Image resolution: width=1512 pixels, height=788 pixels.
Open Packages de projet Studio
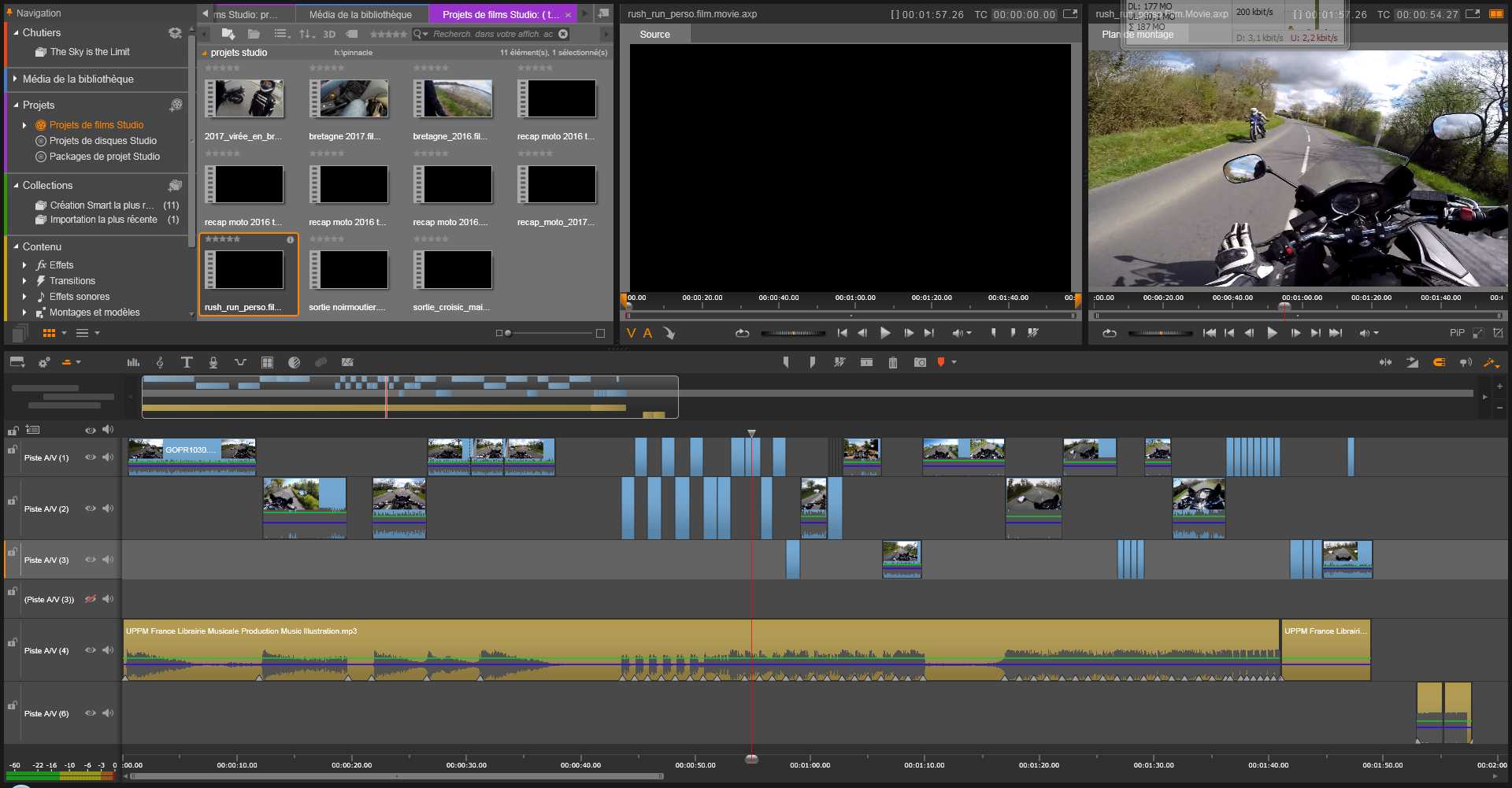click(x=105, y=157)
